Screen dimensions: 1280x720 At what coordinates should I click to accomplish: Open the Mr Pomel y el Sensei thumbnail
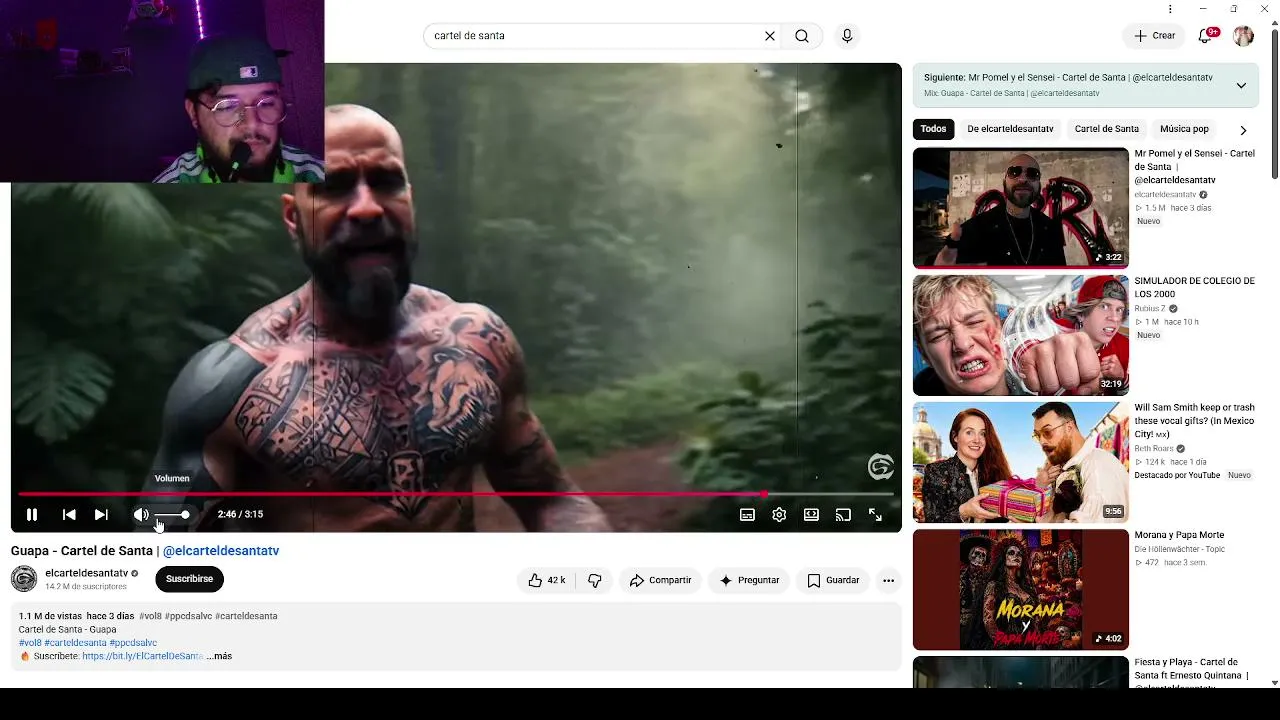[x=1020, y=208]
